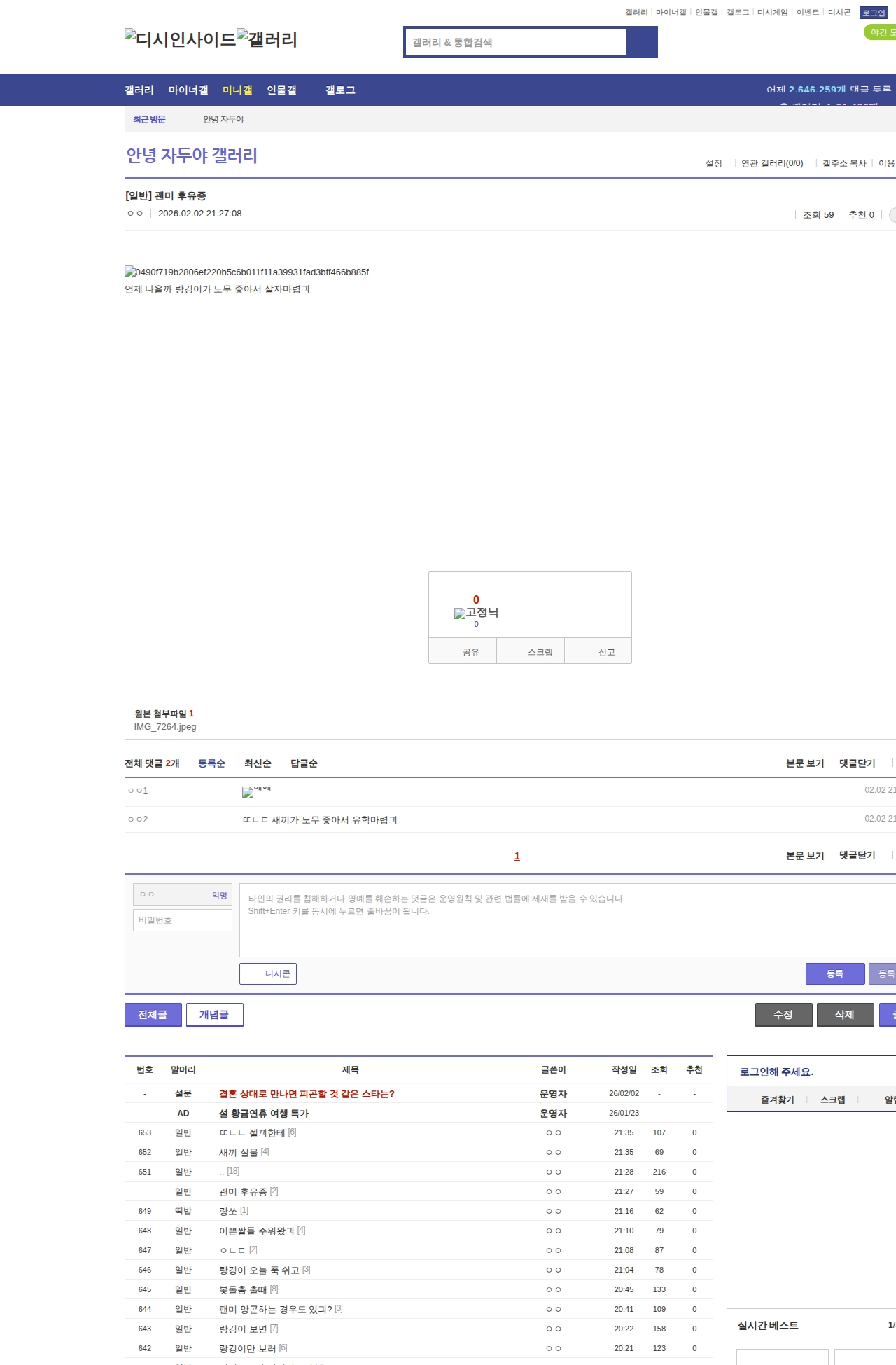The height and width of the screenshot is (1365, 896).
Task: Click the 로그인 button at the top right
Action: [x=873, y=13]
